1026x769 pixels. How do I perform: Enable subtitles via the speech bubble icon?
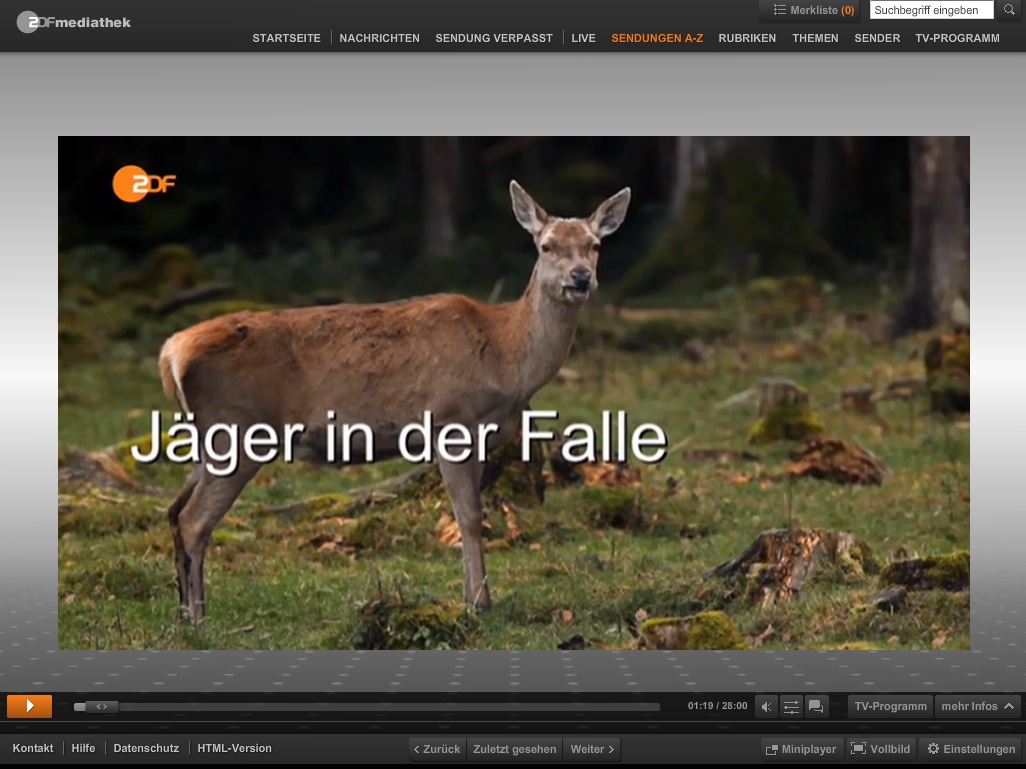(x=816, y=706)
